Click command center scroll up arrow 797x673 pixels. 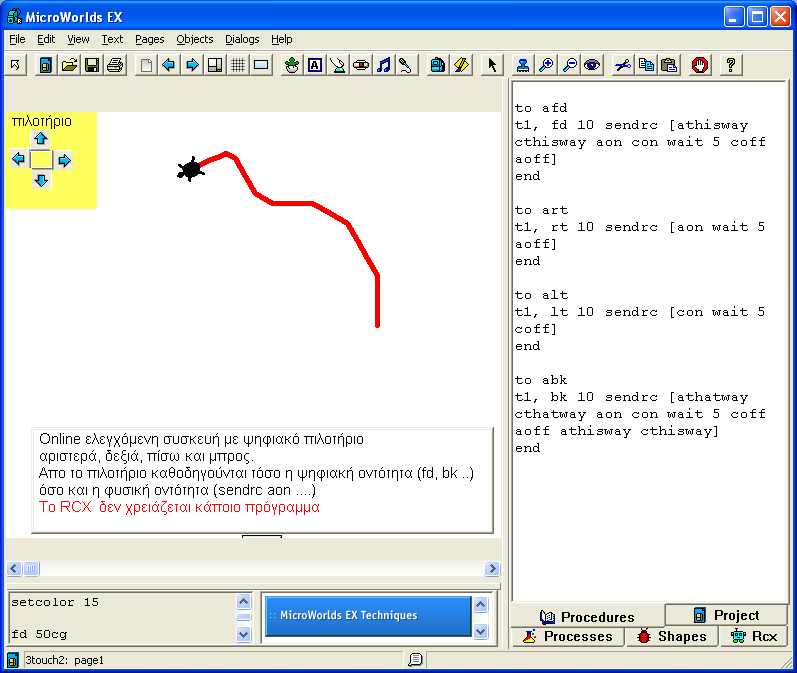(x=244, y=601)
